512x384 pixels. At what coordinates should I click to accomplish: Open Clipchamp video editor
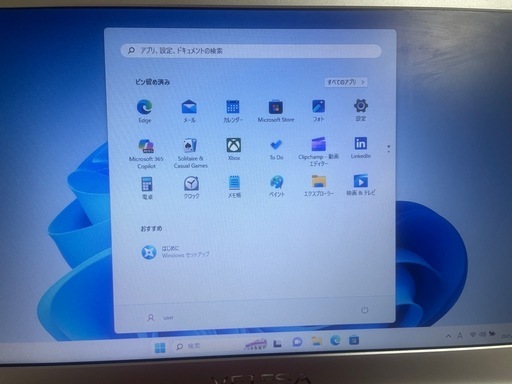click(319, 152)
